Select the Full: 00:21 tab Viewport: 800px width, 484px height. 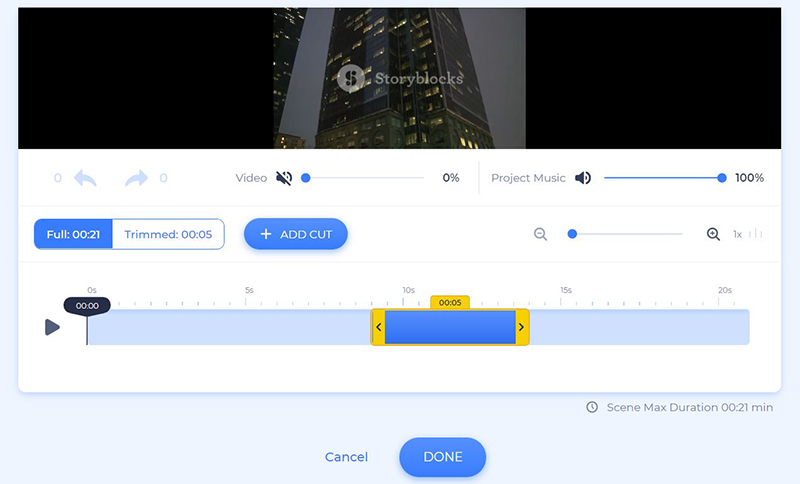(73, 234)
